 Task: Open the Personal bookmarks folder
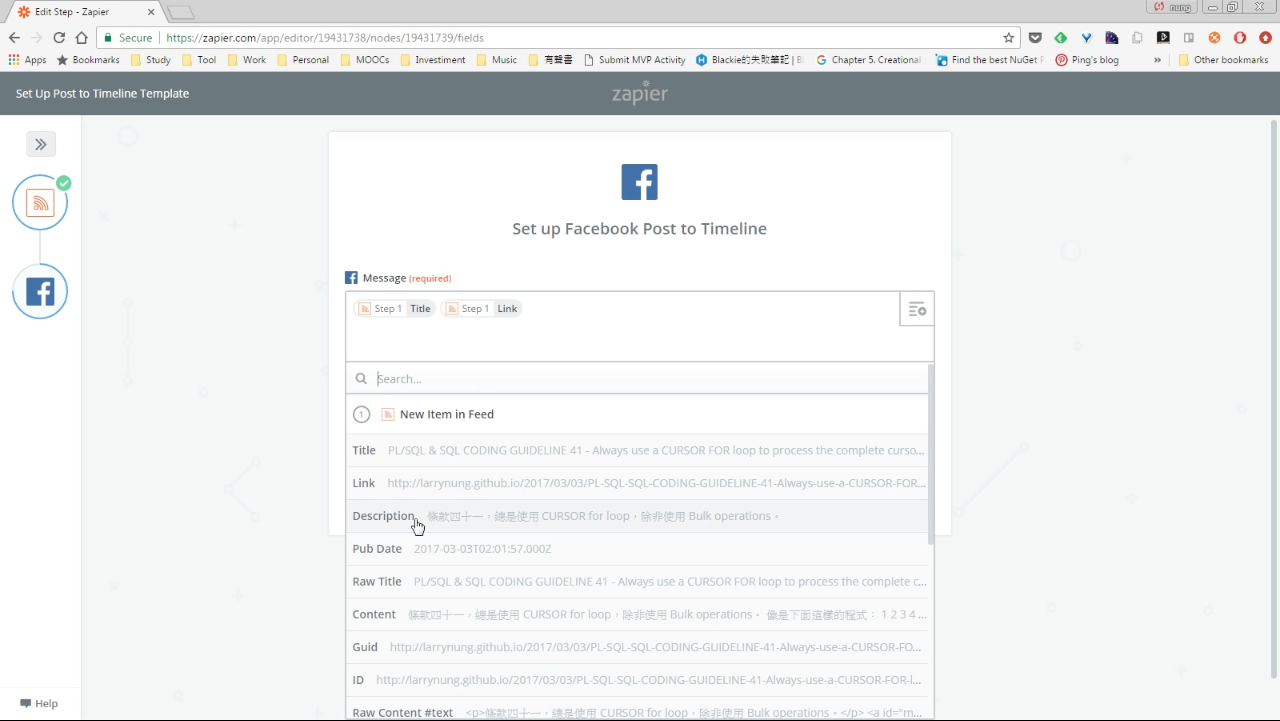(303, 60)
